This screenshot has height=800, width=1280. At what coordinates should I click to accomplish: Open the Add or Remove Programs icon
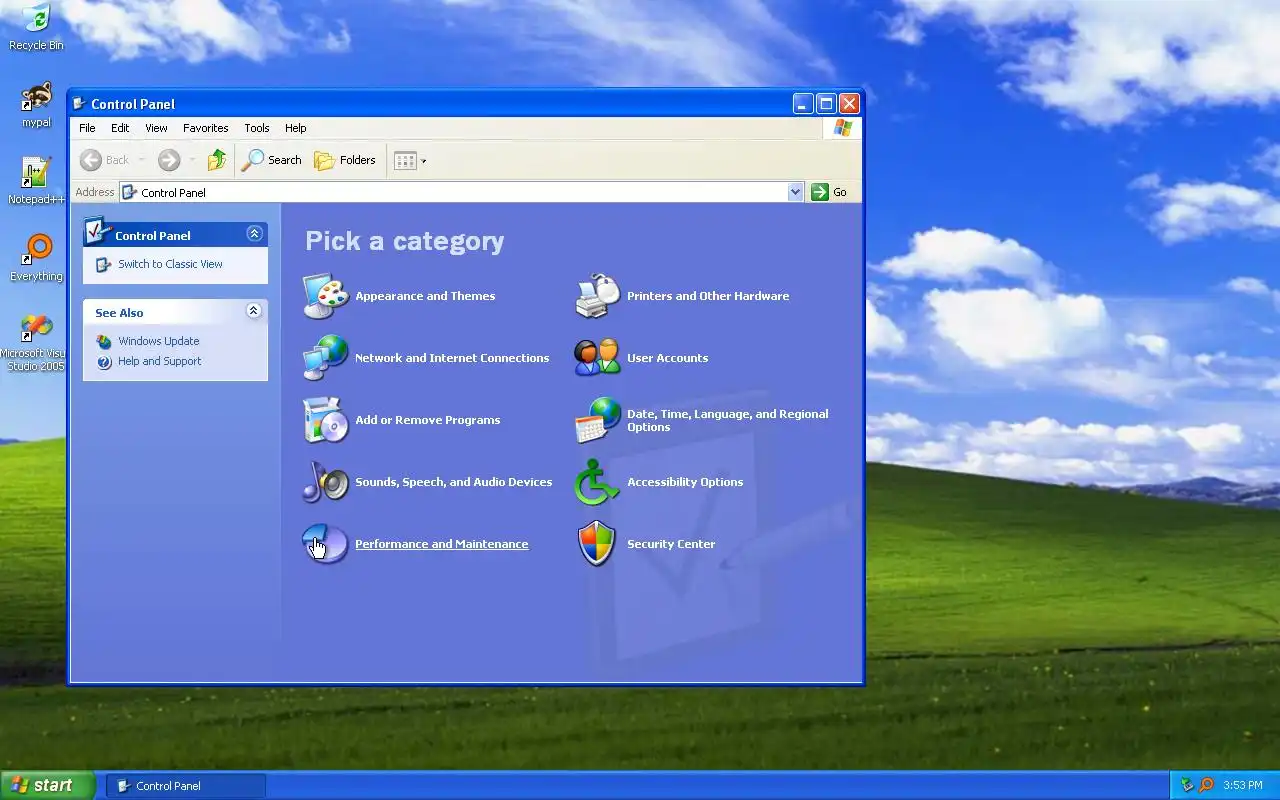[x=326, y=420]
